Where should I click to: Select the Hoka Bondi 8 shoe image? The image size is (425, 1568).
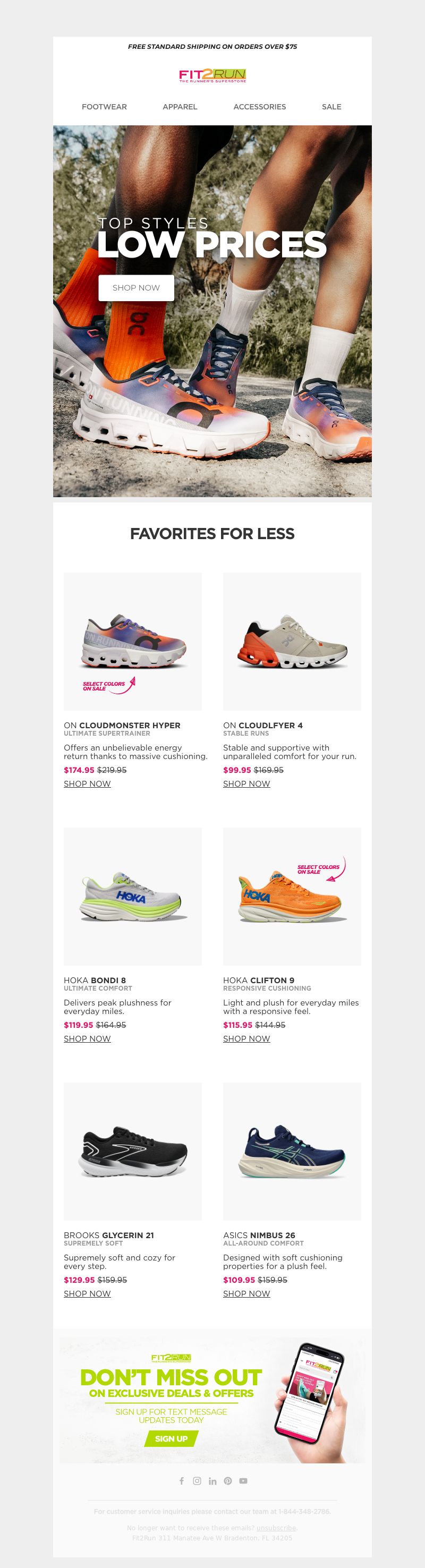tap(133, 896)
